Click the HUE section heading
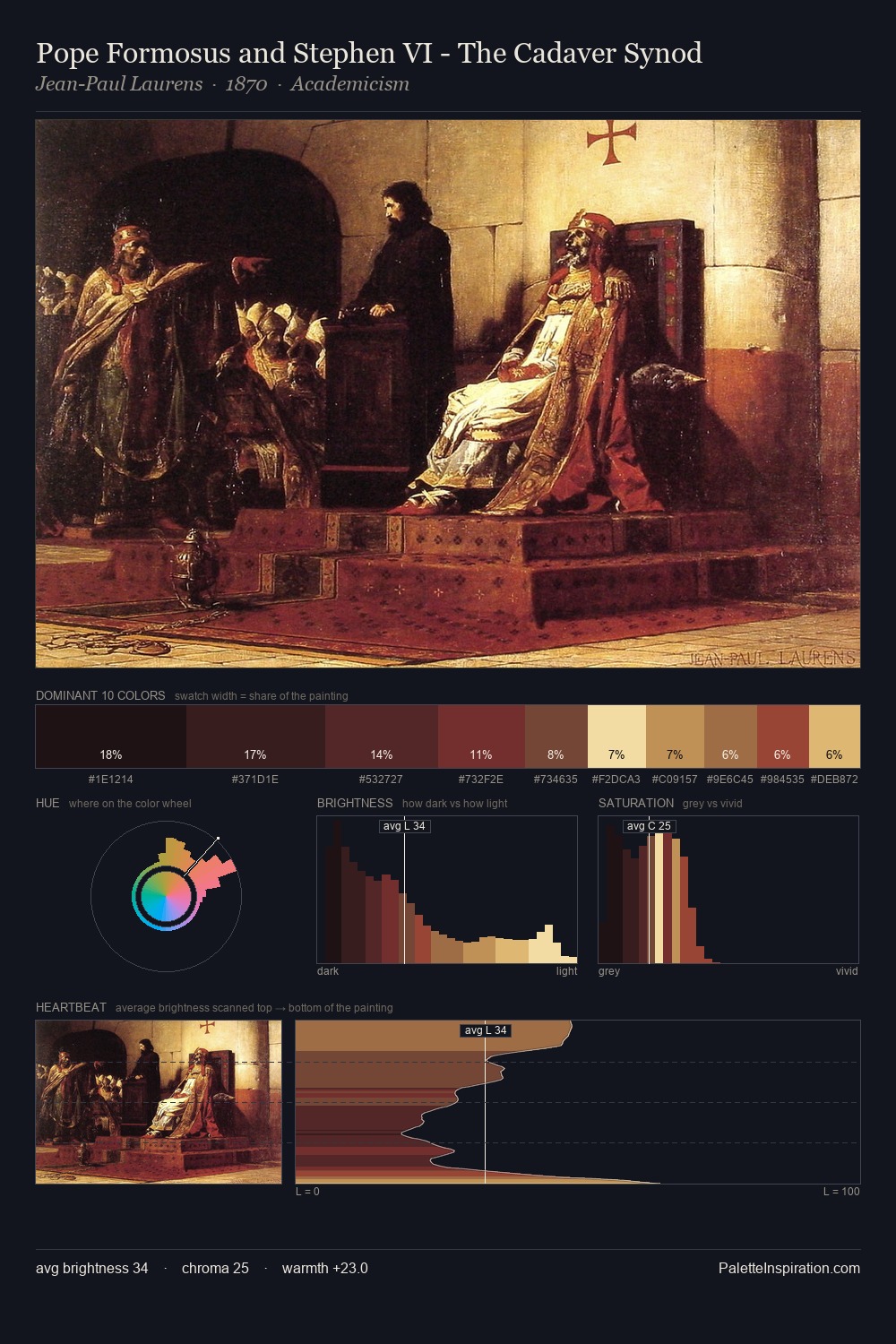This screenshot has height=1344, width=896. click(x=47, y=803)
